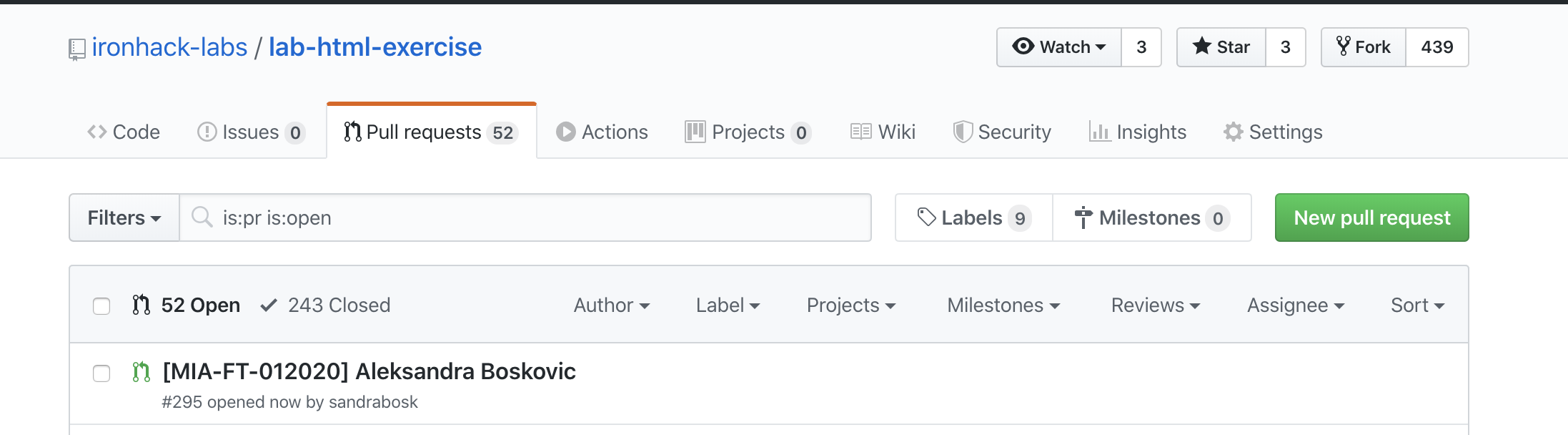The image size is (1568, 435).
Task: Click the Insights graph icon
Action: pyautogui.click(x=1099, y=132)
